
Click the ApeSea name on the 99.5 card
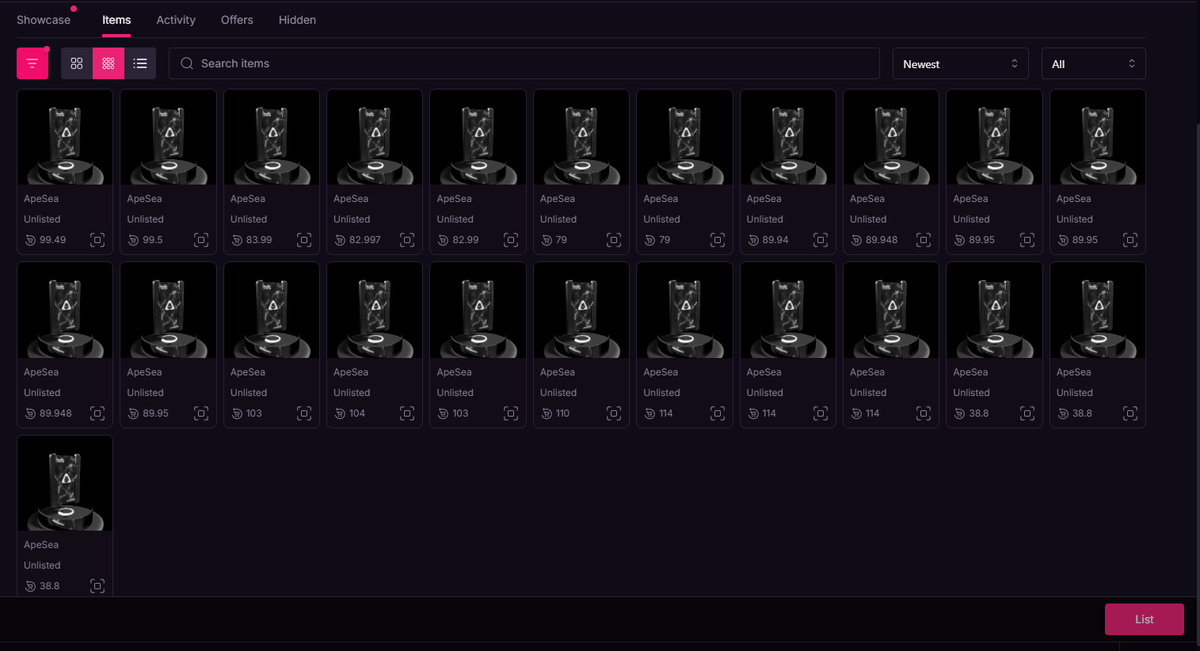click(144, 199)
